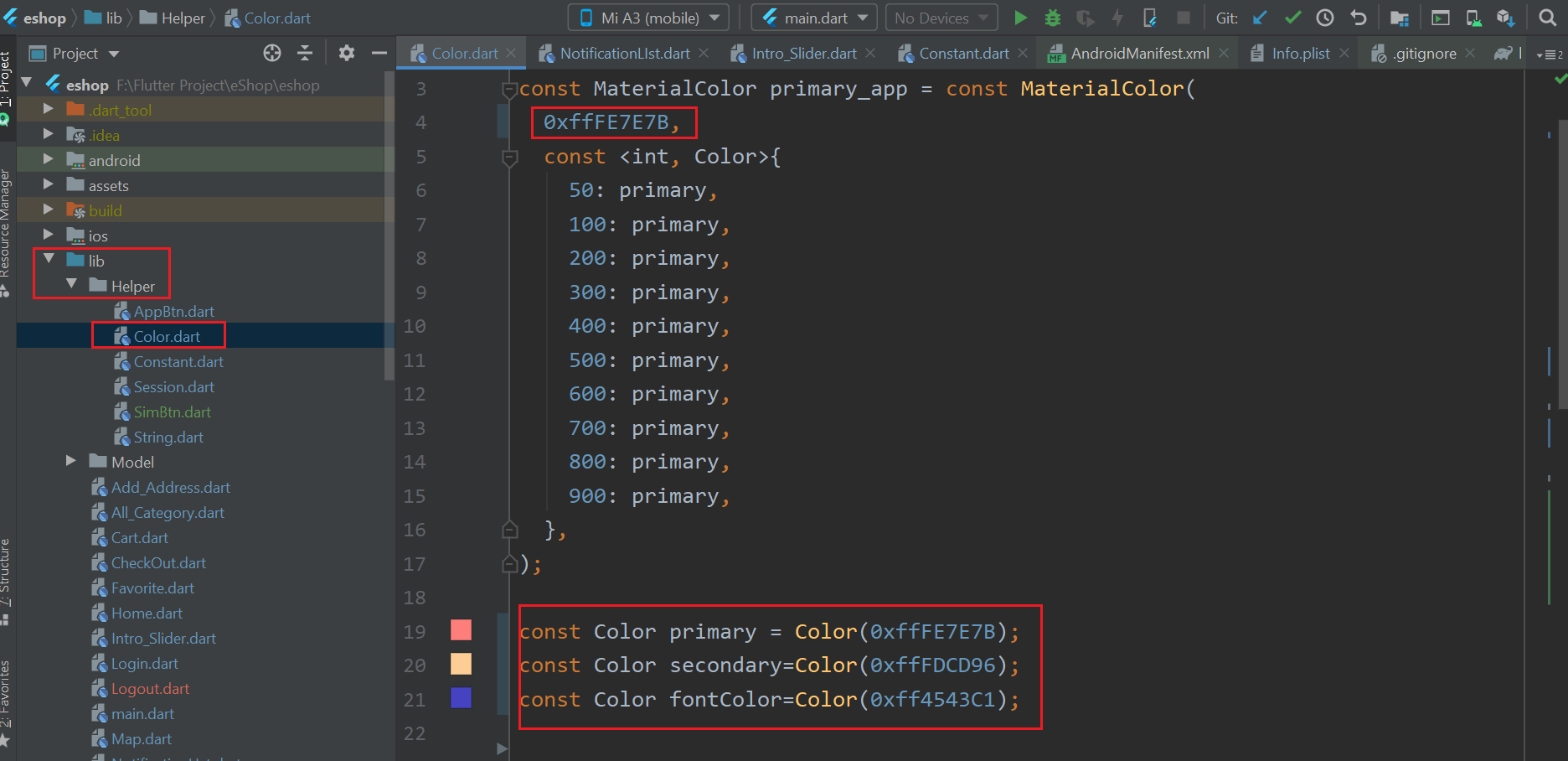Click the Git update project blue arrow

(1260, 18)
